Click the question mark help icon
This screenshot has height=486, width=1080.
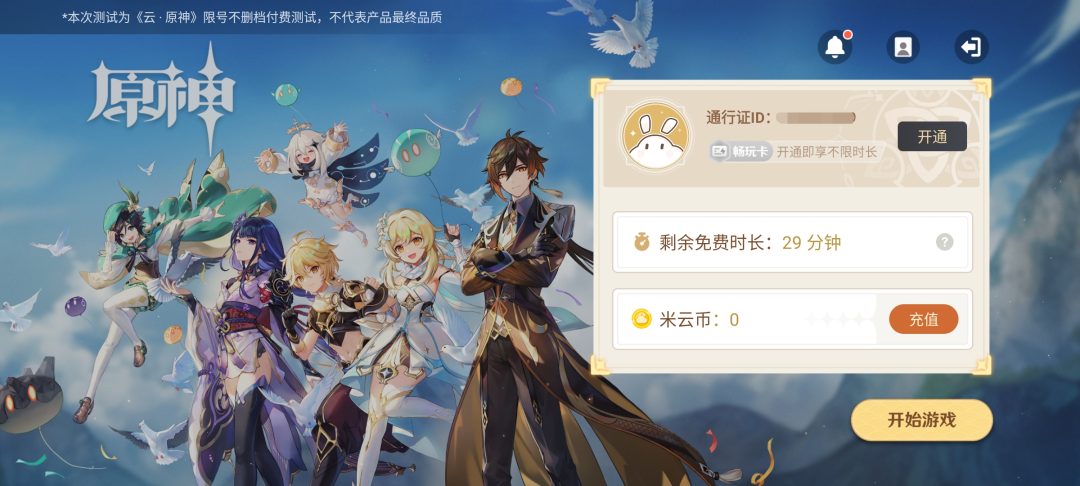tap(944, 242)
